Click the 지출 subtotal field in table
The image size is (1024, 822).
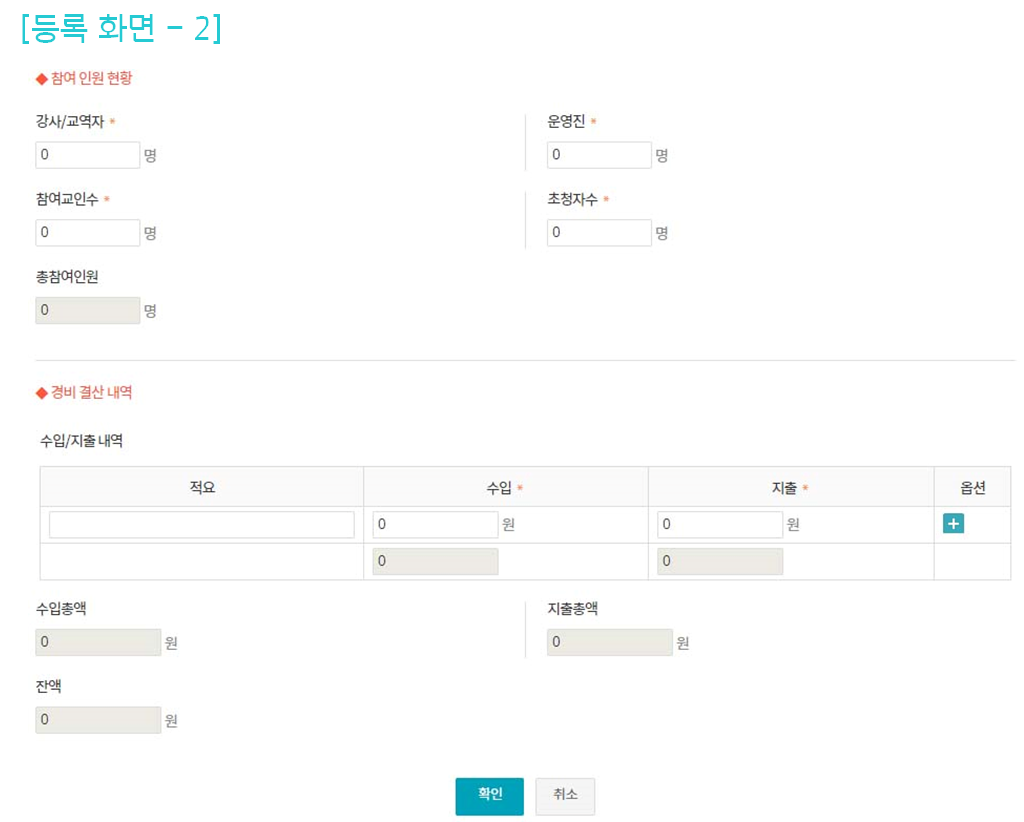pyautogui.click(x=720, y=562)
